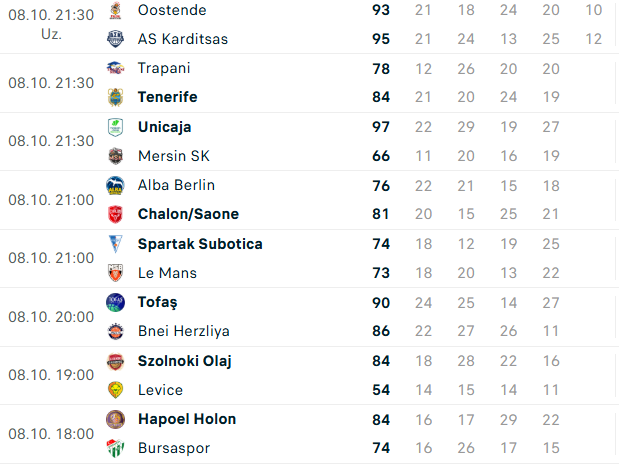This screenshot has width=619, height=467.
Task: Open the Mersin SK team name
Action: tap(174, 156)
